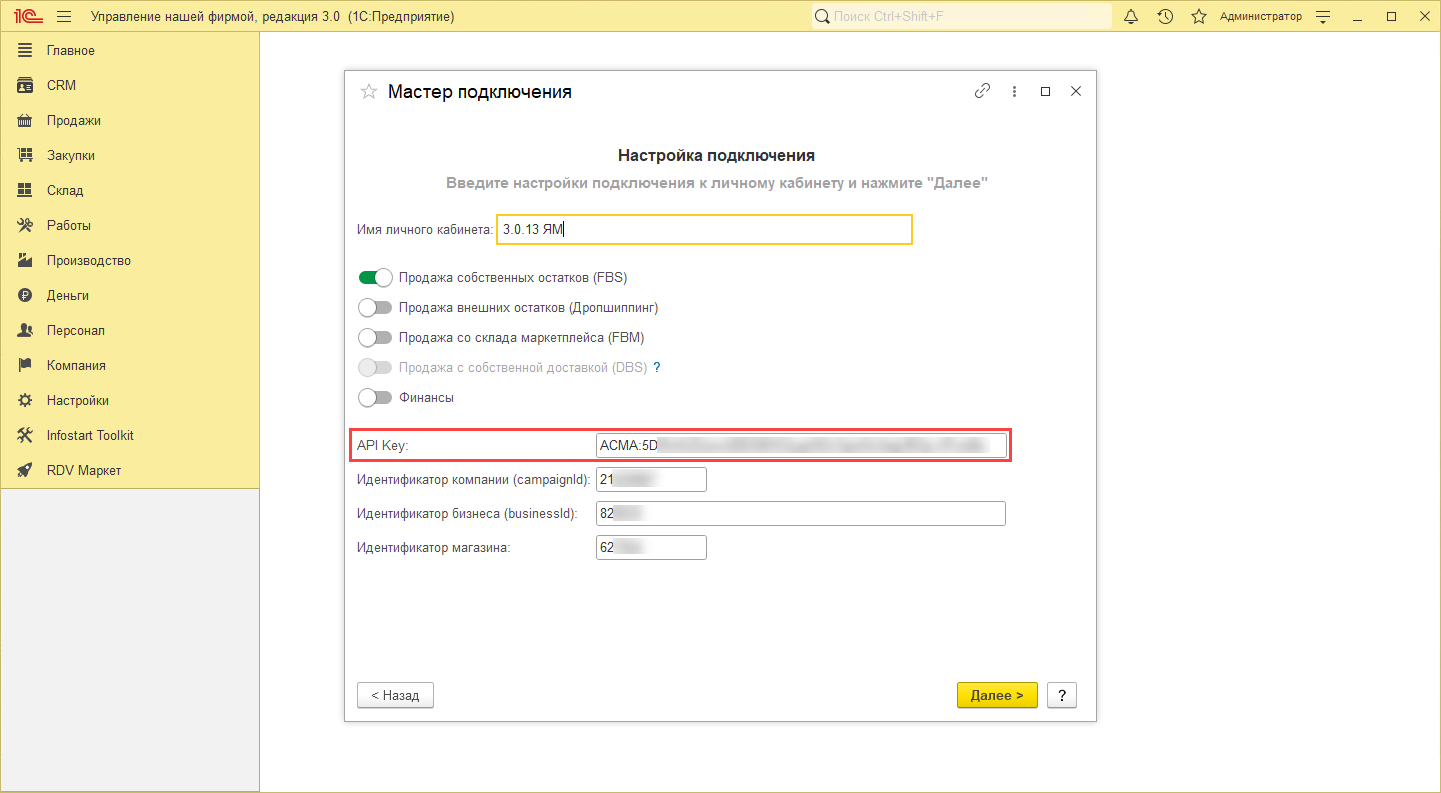Select the Компания menu label
The image size is (1441, 793).
pyautogui.click(x=76, y=365)
